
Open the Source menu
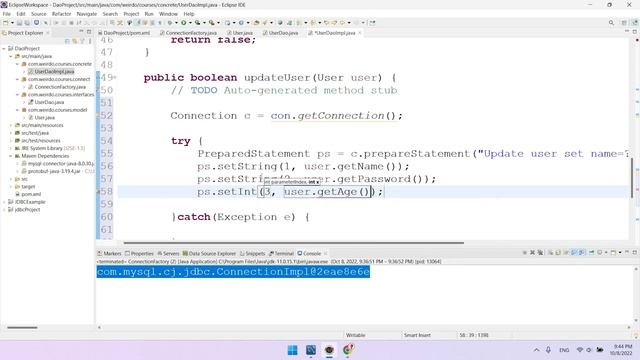(38, 14)
